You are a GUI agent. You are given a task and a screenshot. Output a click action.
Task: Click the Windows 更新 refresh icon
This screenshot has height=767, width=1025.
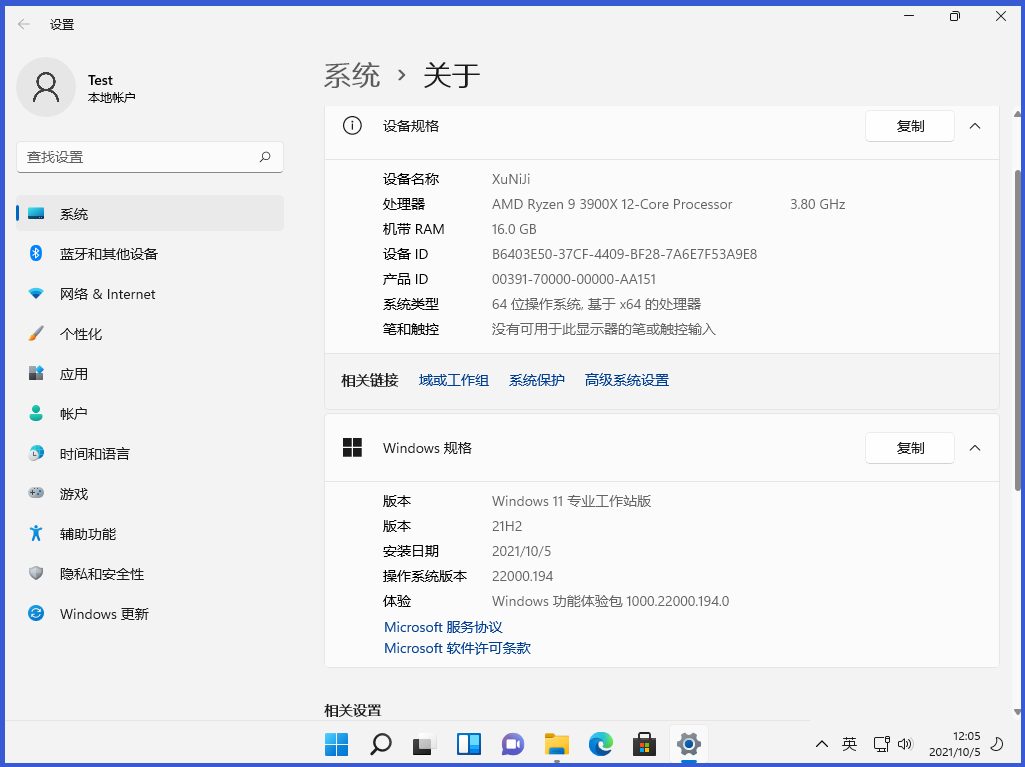click(x=36, y=614)
